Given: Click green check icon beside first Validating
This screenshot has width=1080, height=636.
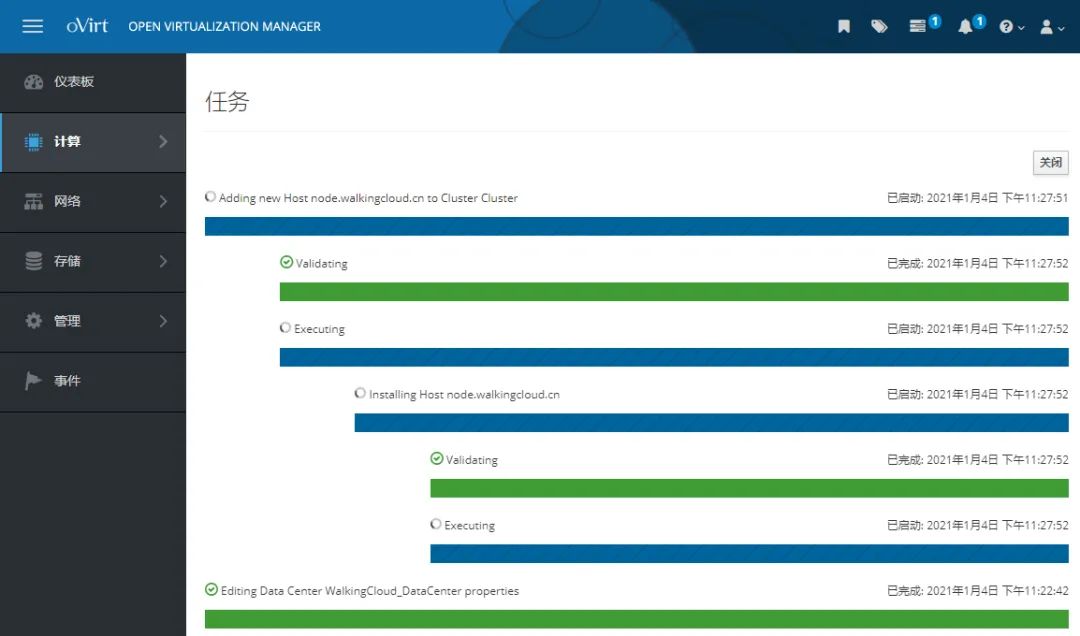Looking at the screenshot, I should pyautogui.click(x=287, y=262).
